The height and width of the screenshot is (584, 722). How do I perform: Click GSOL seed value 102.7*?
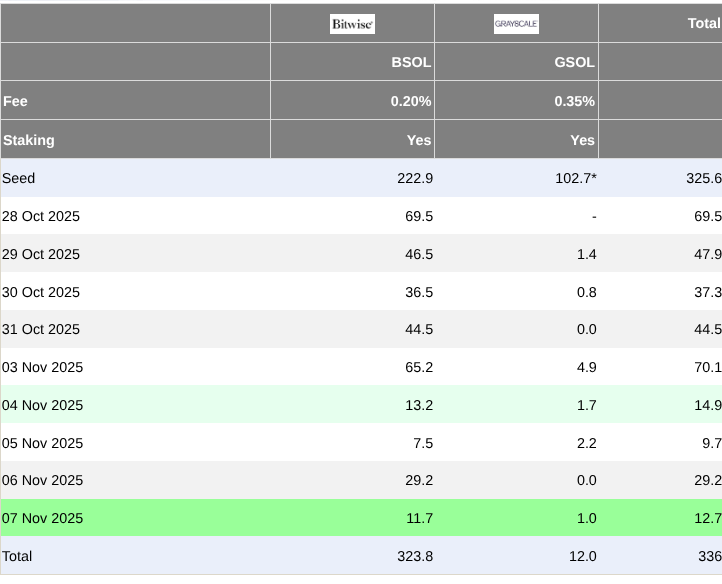[576, 178]
